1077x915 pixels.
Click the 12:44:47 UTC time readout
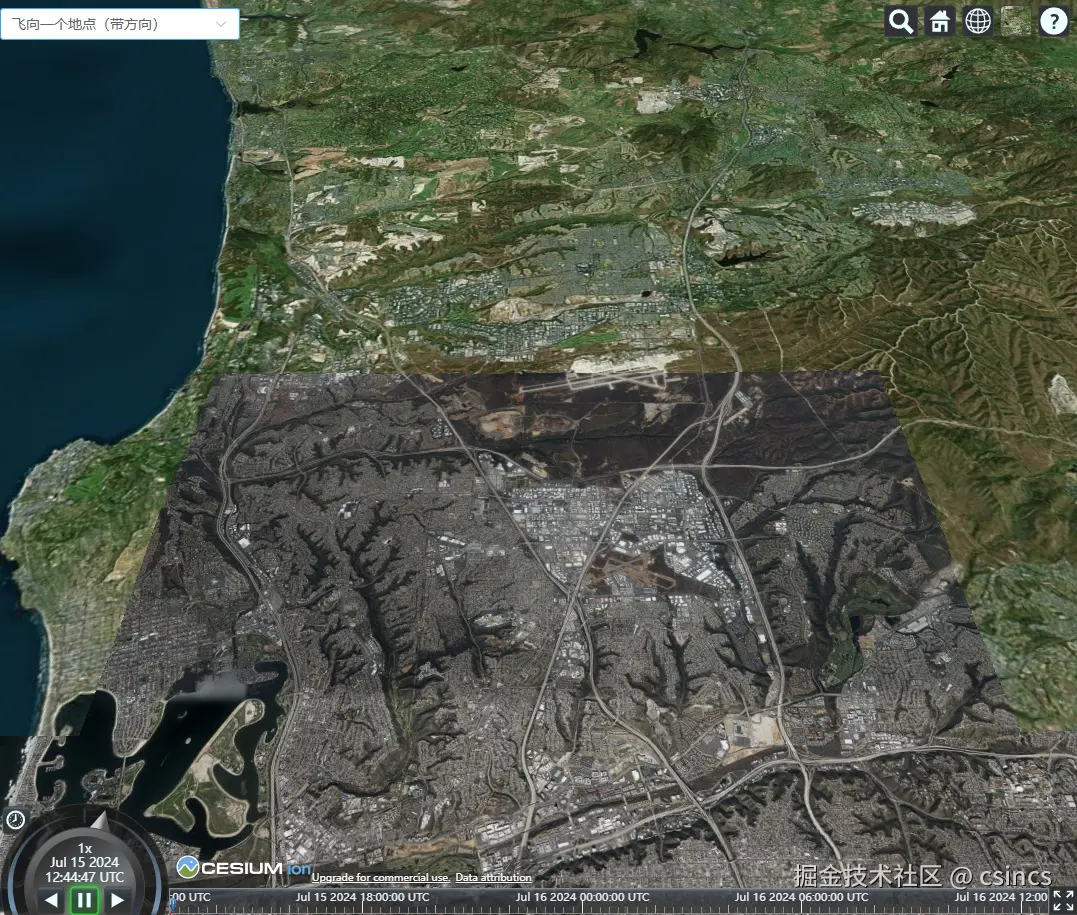click(84, 877)
